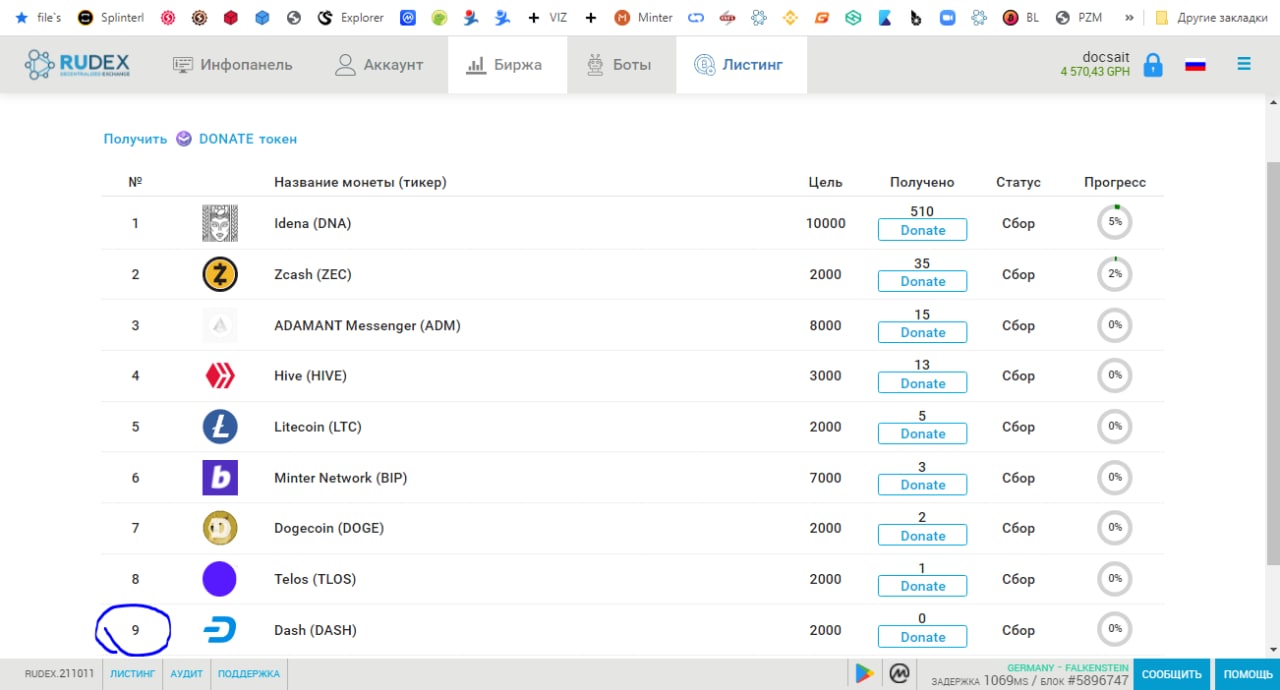The image size is (1280, 690).
Task: Click the Zcash coin logo
Action: pyautogui.click(x=220, y=274)
